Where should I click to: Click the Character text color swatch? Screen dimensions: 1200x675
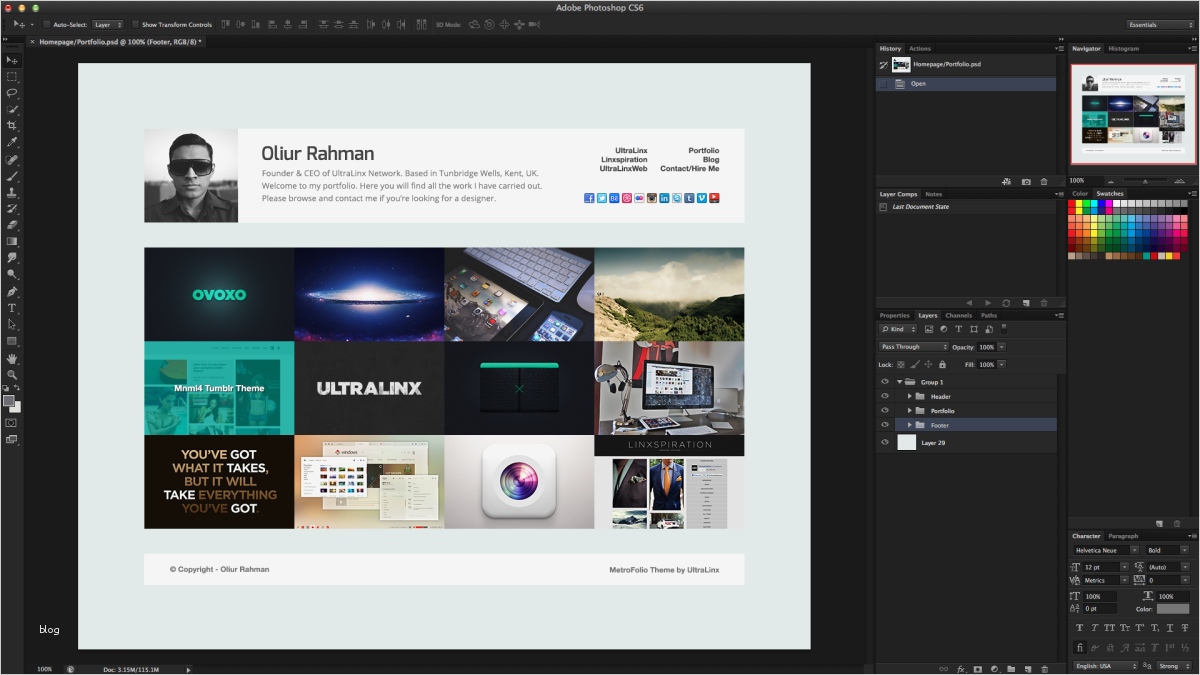tap(1173, 608)
